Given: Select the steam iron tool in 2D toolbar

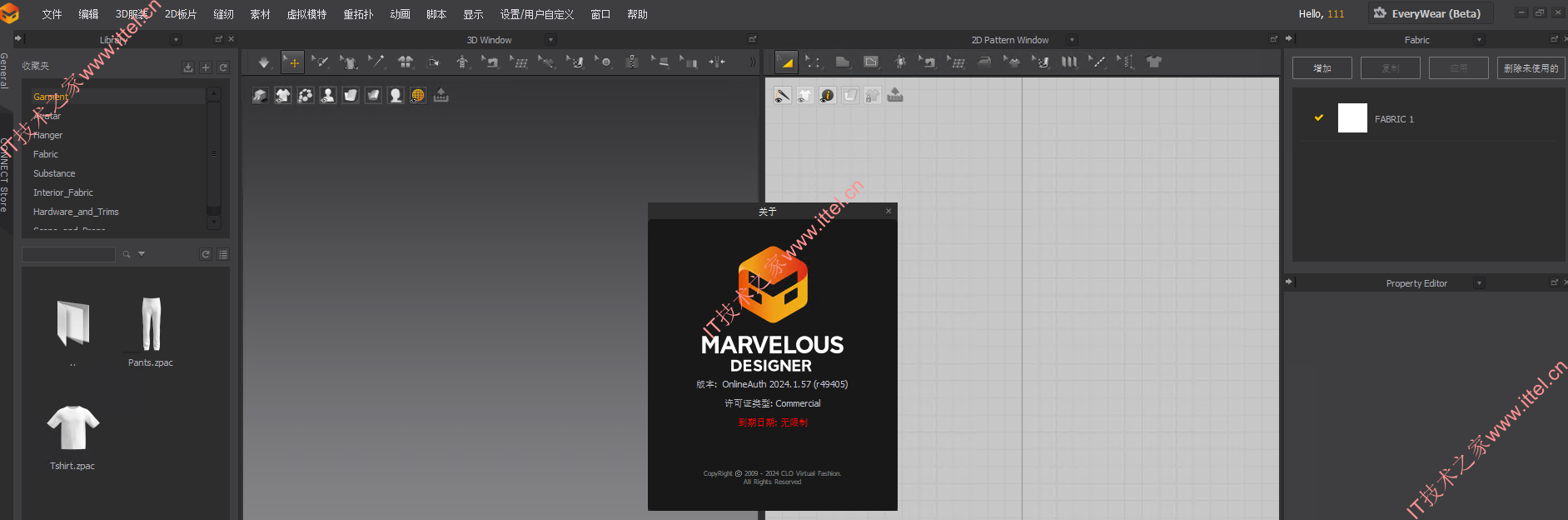Looking at the screenshot, I should click(x=984, y=62).
